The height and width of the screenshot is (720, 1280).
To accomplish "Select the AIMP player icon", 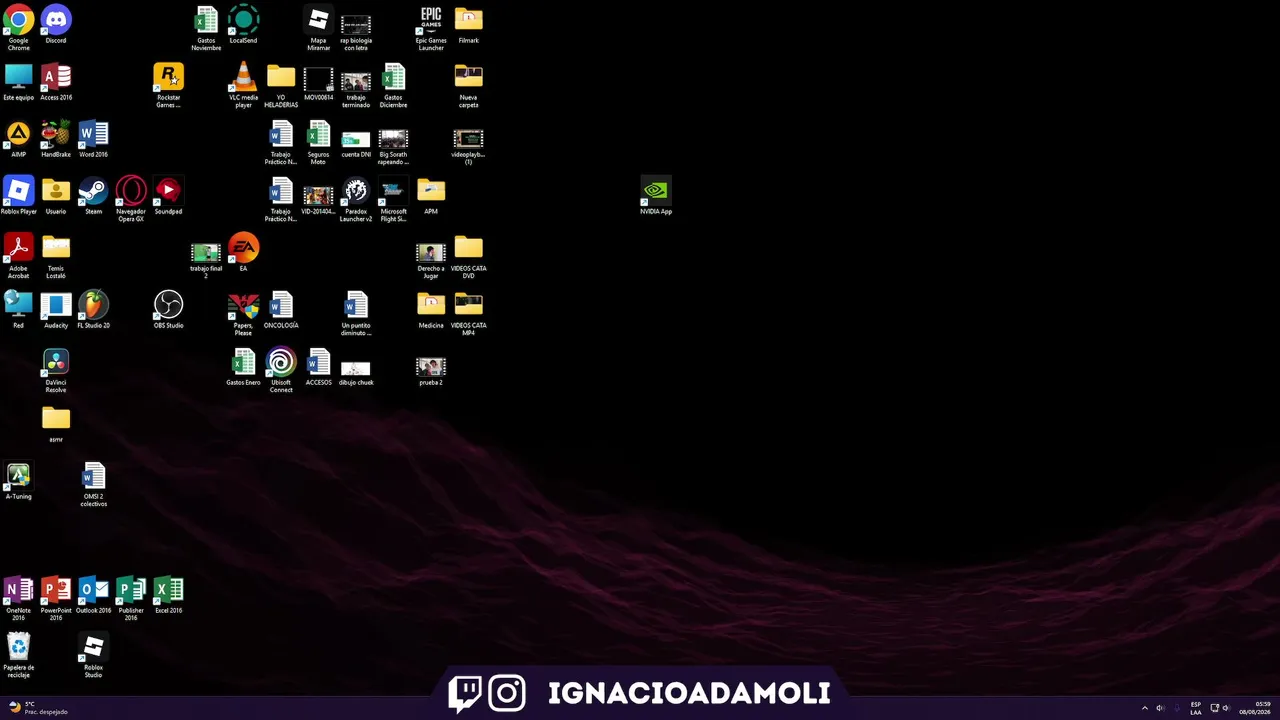I will [x=18, y=134].
